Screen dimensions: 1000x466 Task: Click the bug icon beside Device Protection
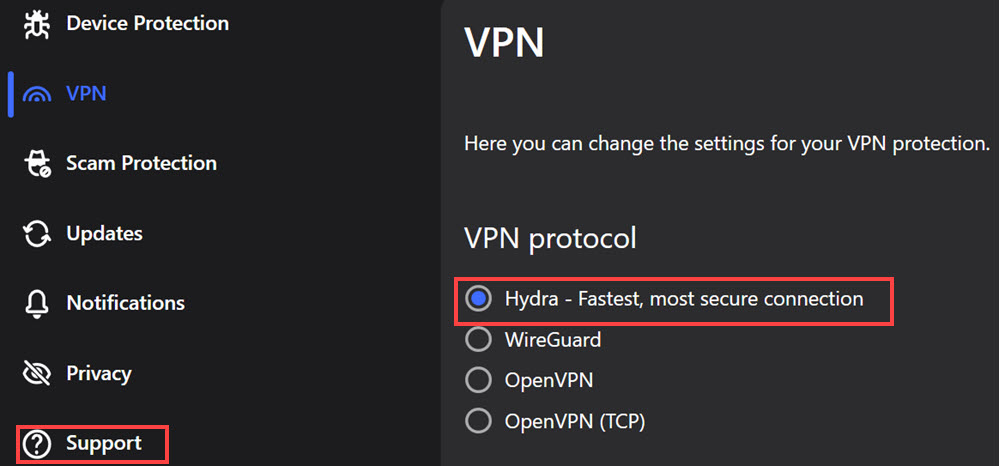[x=37, y=24]
